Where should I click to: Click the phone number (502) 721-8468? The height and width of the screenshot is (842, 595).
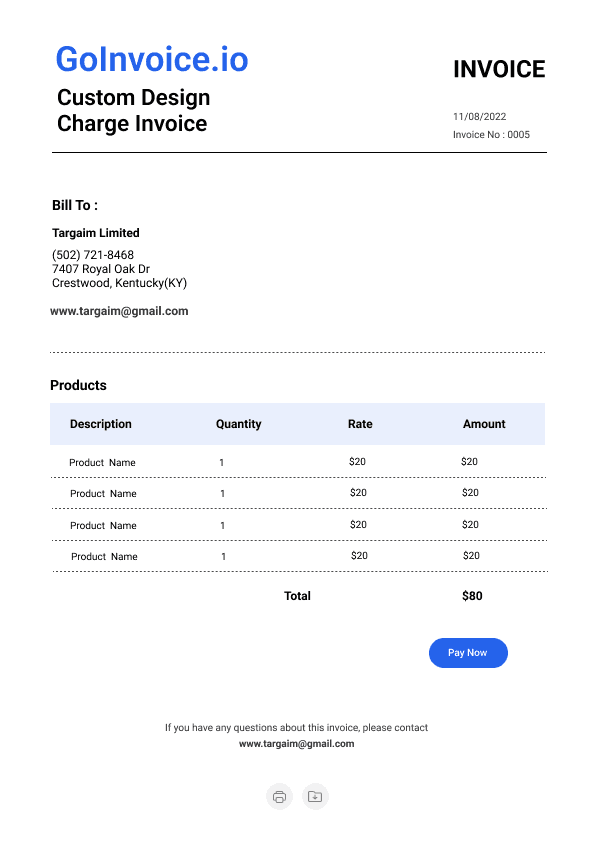click(93, 255)
